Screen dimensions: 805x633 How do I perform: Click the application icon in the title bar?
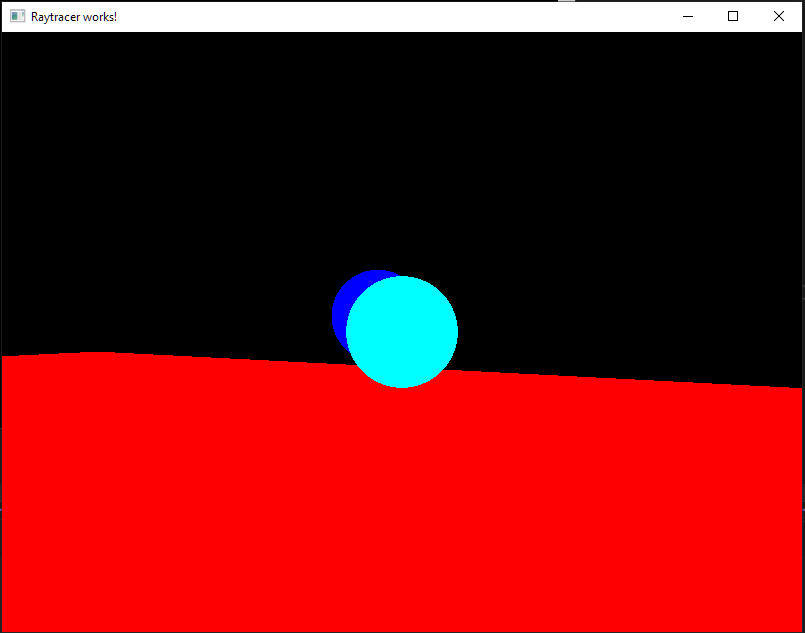click(17, 17)
